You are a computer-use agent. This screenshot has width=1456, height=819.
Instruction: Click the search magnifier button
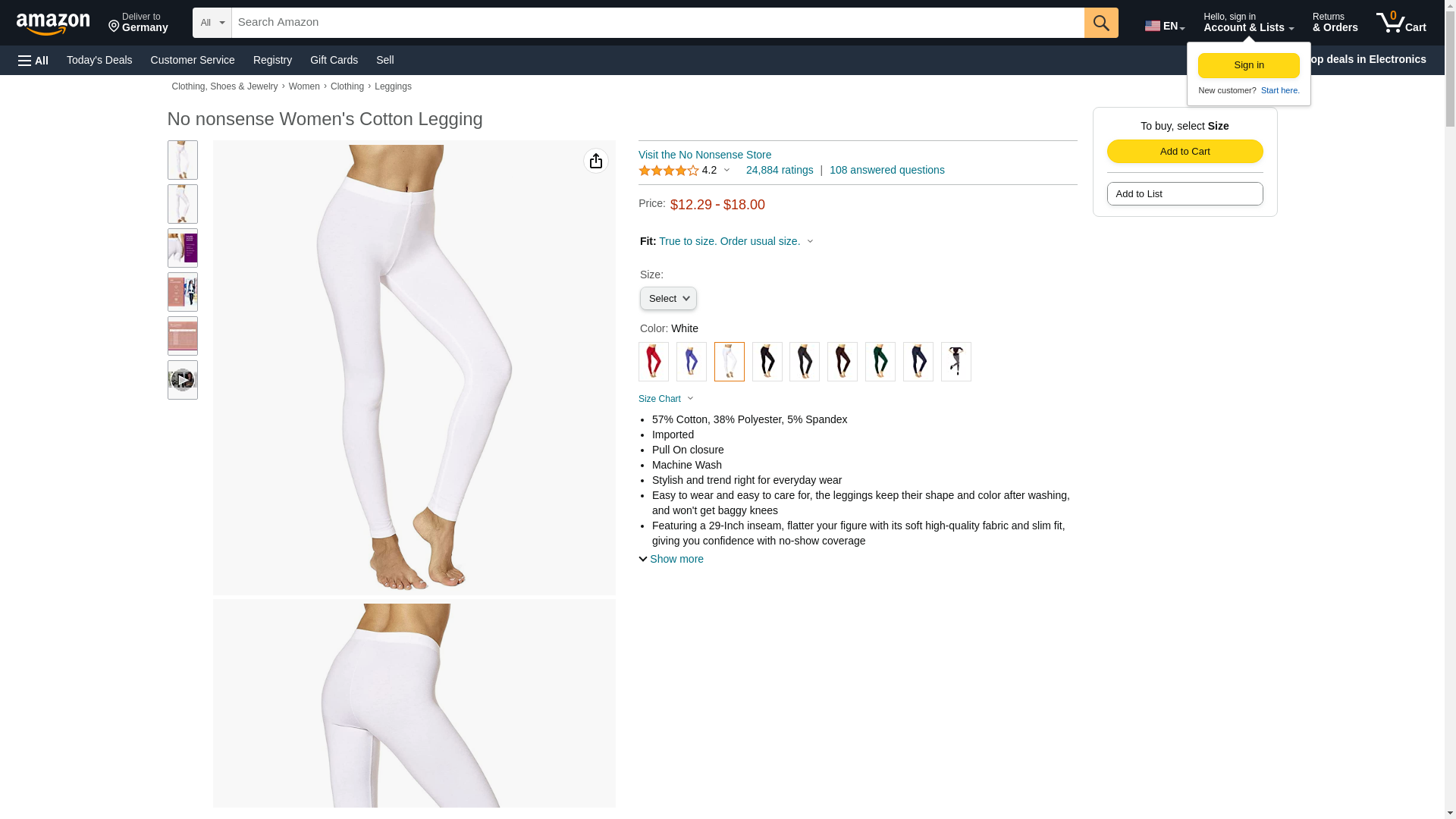[x=1101, y=23]
